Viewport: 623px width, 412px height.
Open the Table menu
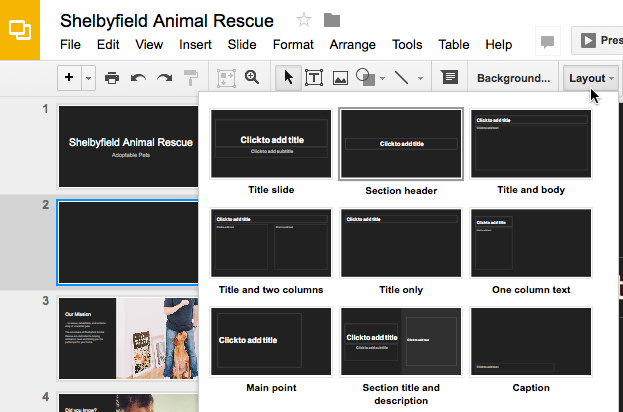[x=454, y=44]
